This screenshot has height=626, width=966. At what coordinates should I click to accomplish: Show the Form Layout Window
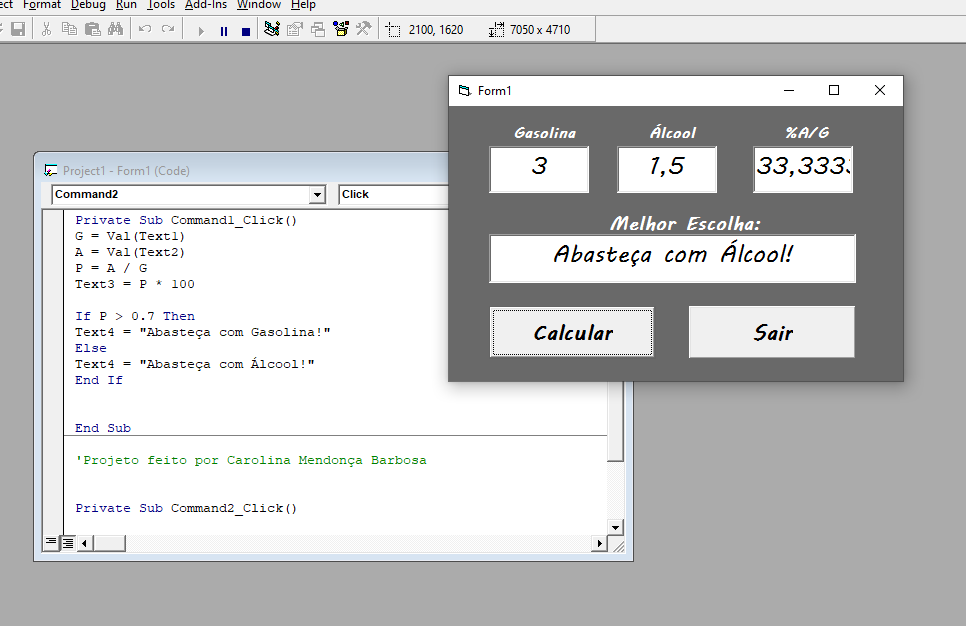[318, 29]
